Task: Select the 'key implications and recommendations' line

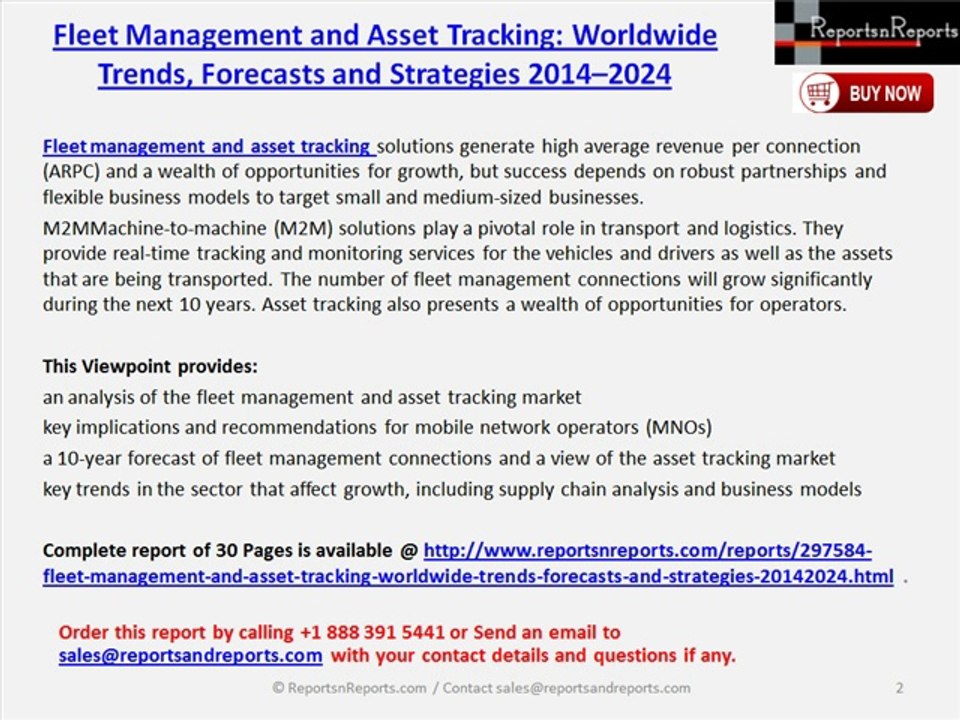Action: click(377, 427)
